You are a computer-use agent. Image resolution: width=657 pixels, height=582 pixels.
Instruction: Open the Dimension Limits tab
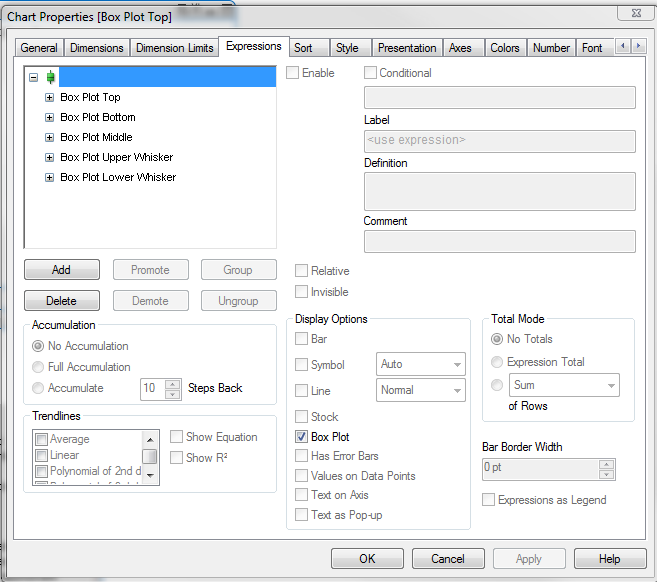[x=175, y=48]
